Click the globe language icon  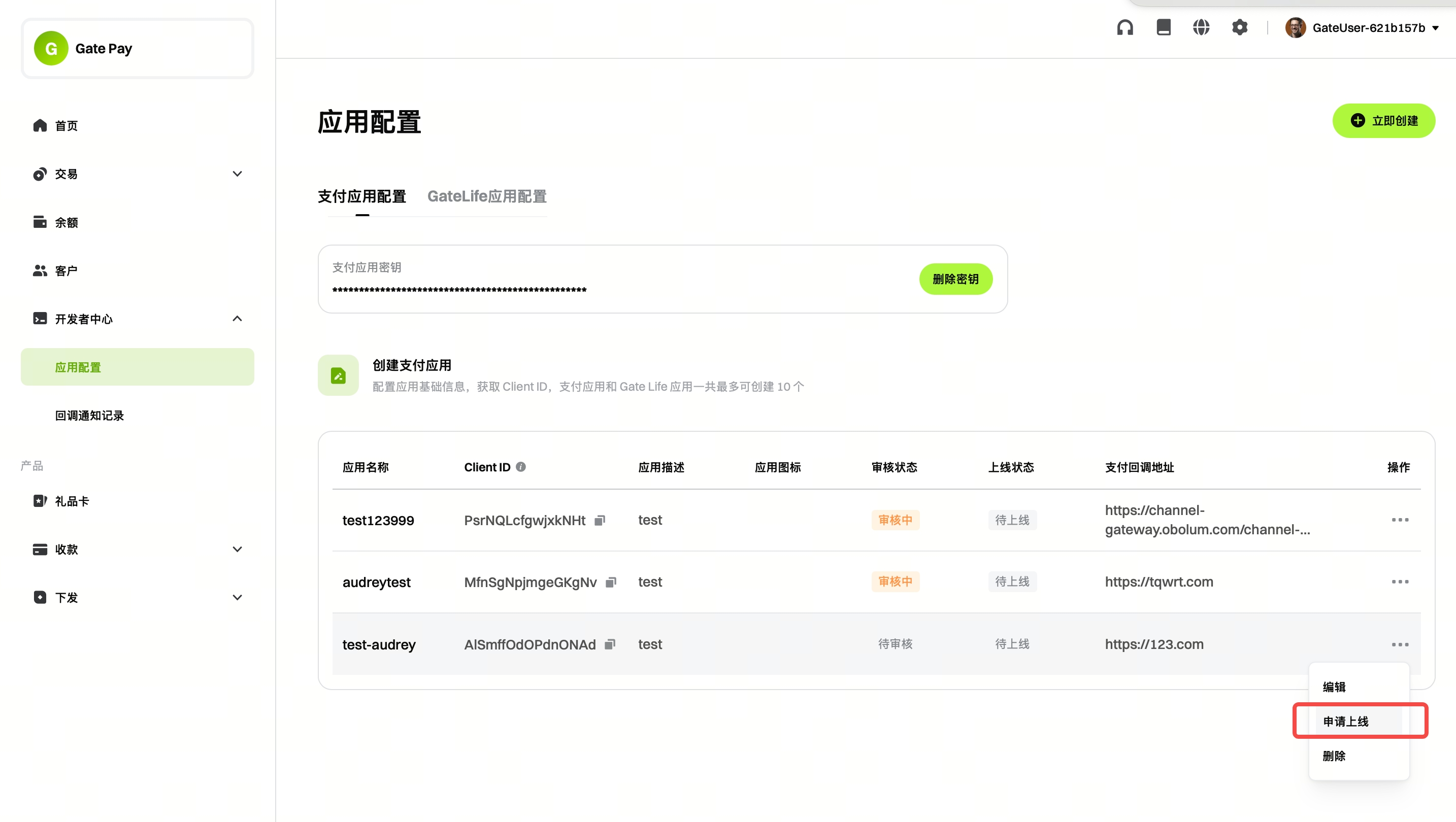tap(1201, 27)
